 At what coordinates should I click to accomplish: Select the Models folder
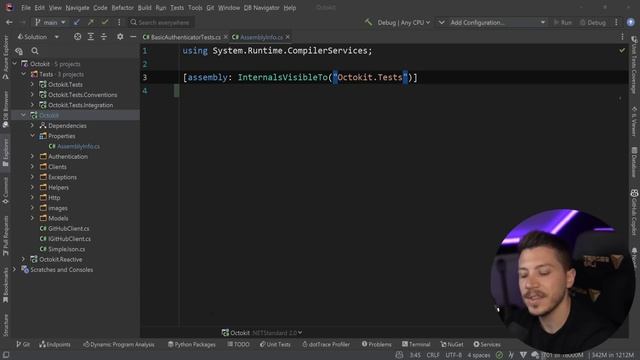point(58,218)
